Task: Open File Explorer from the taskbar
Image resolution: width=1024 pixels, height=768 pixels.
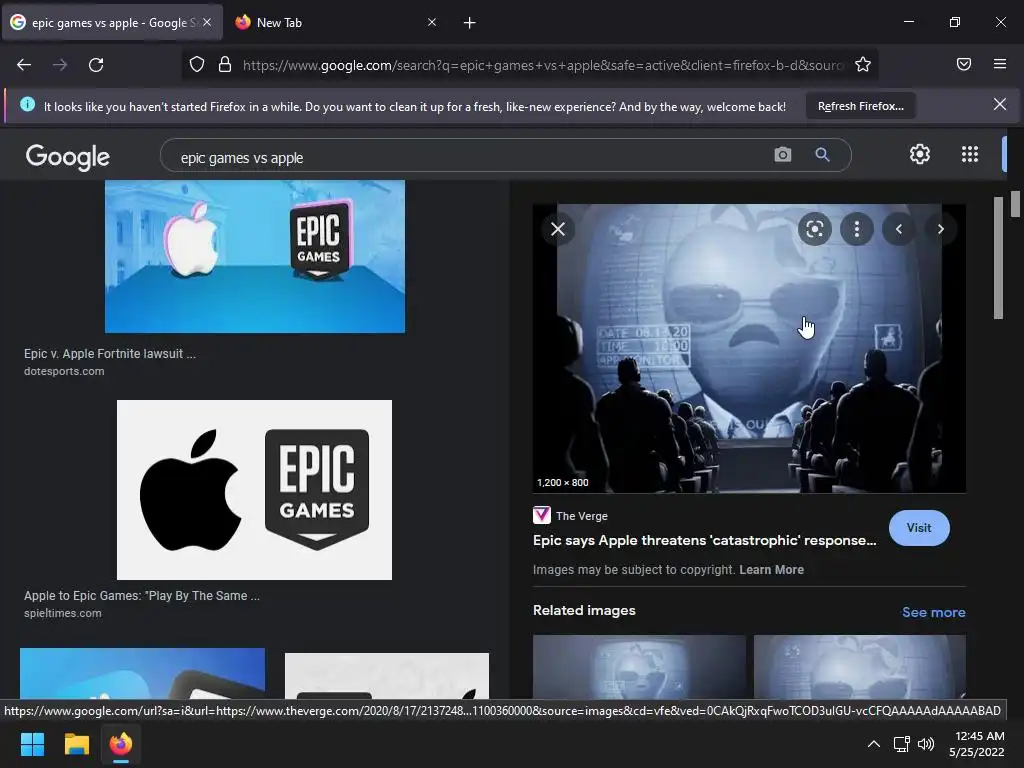Action: (x=76, y=744)
